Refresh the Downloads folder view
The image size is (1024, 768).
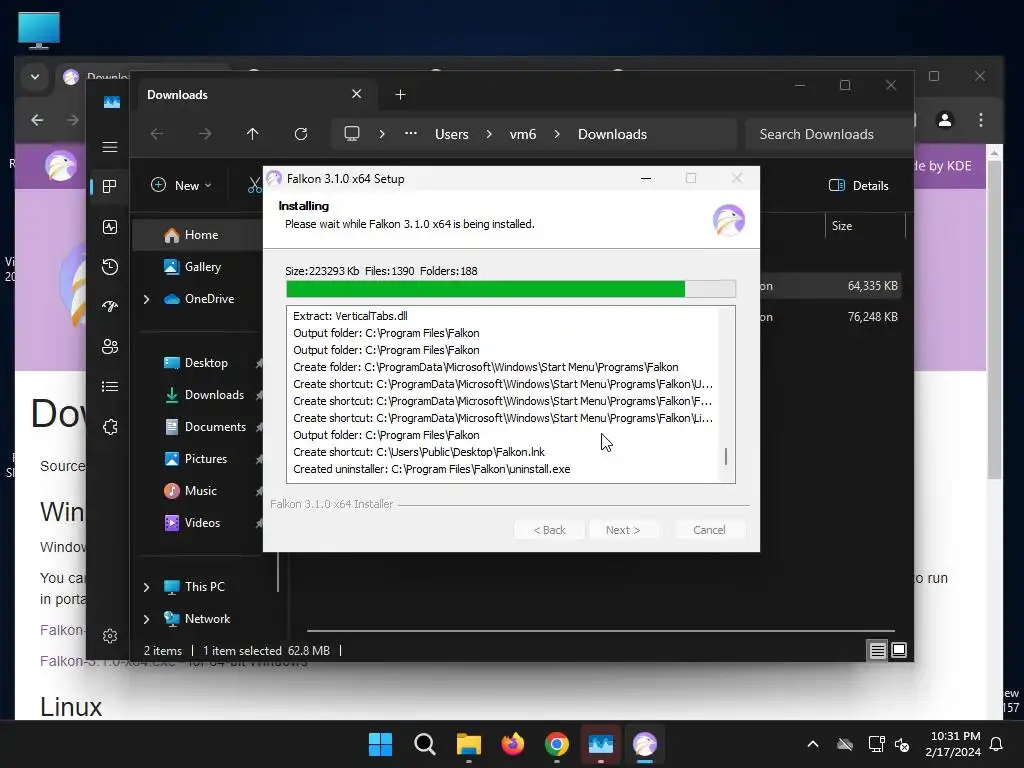tap(300, 134)
